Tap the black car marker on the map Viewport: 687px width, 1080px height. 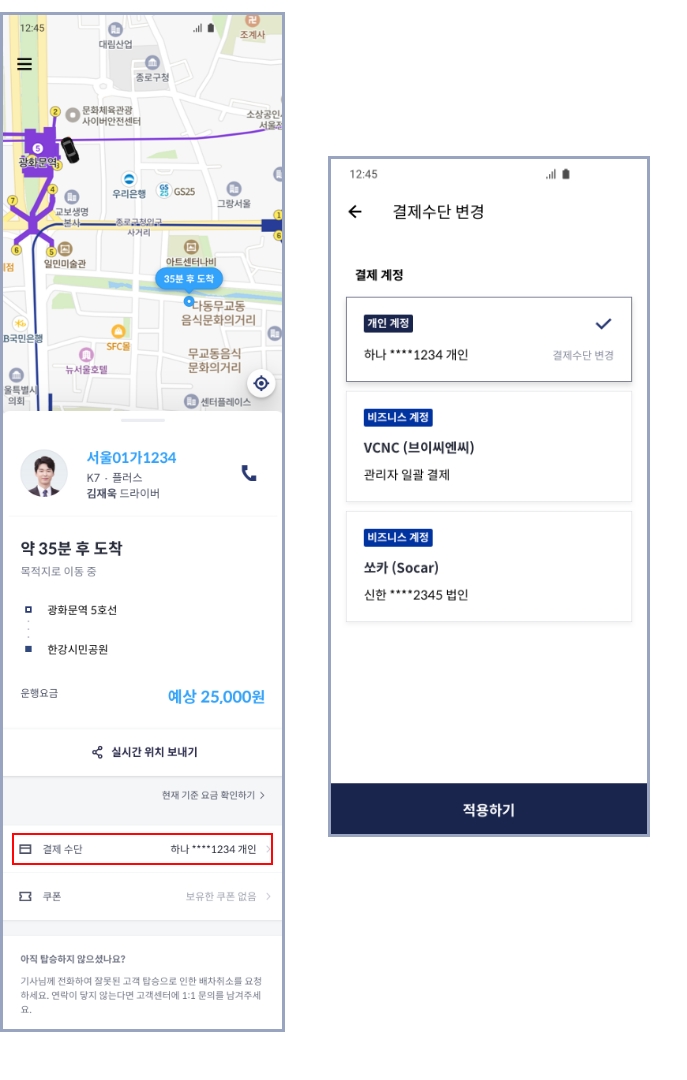[x=70, y=150]
